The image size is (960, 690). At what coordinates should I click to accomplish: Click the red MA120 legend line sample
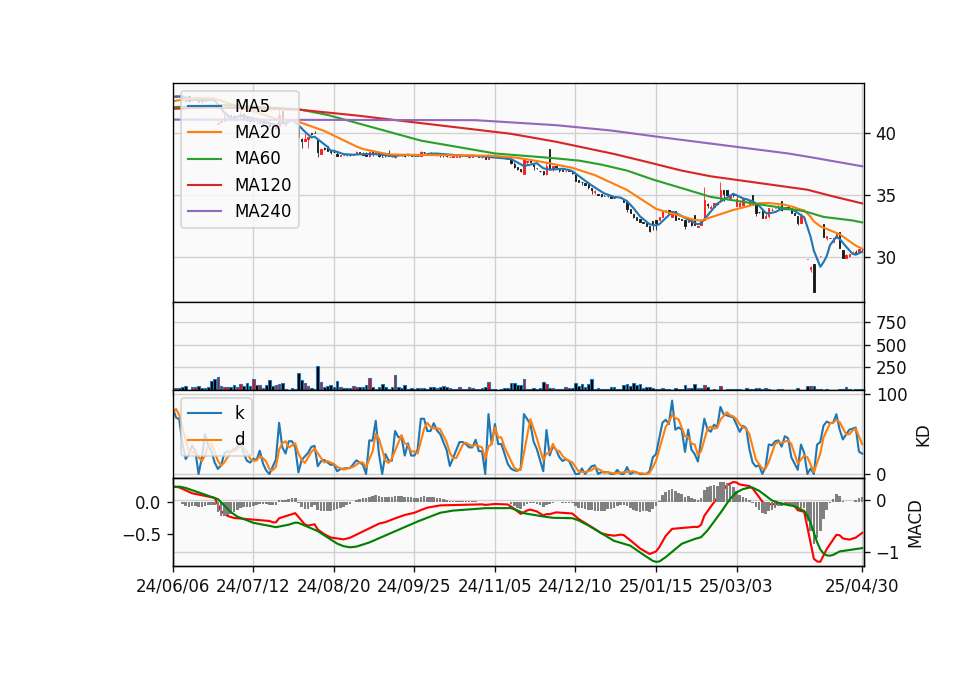(204, 185)
